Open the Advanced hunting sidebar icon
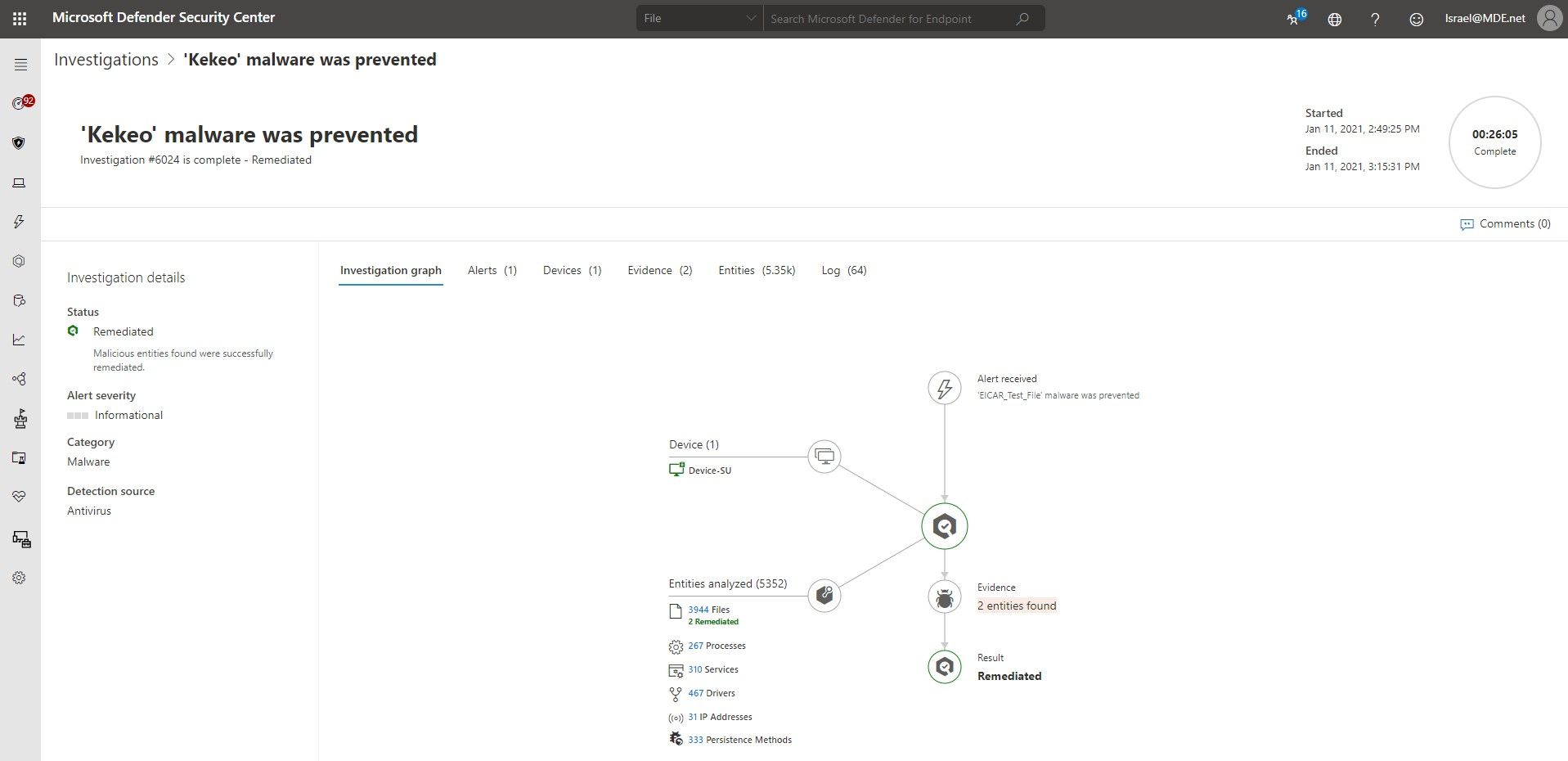The width and height of the screenshot is (1568, 761). click(19, 300)
